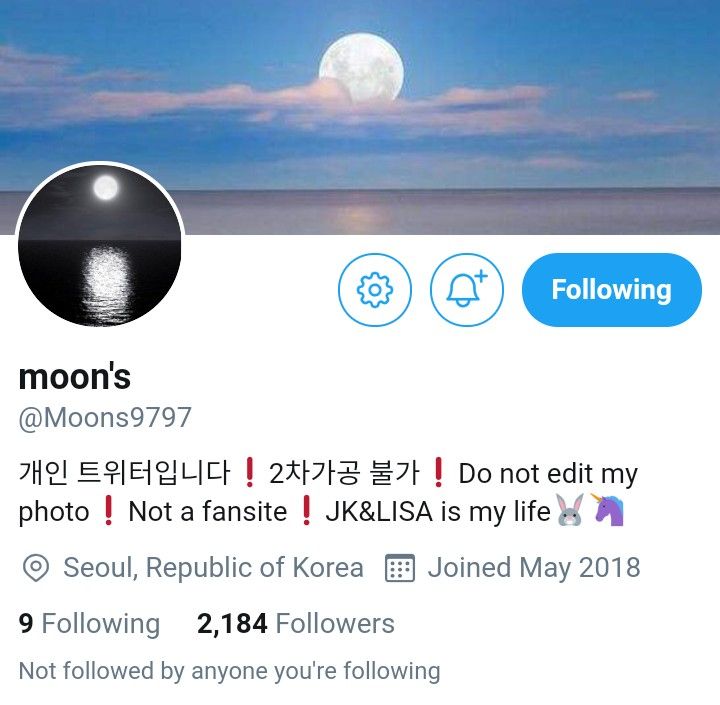The width and height of the screenshot is (720, 705).
Task: Click the @Moons9797 handle
Action: [x=105, y=417]
